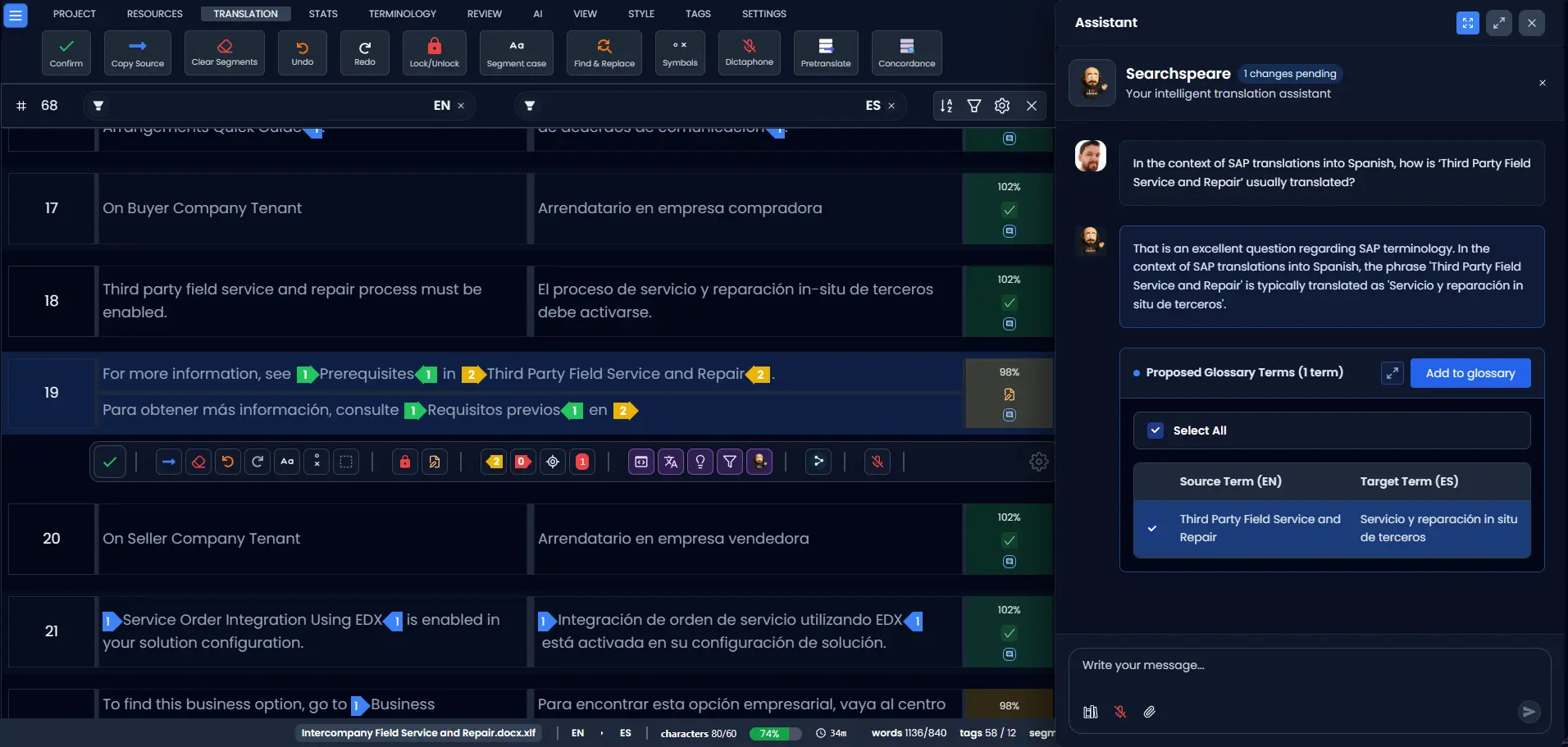Uncheck the Select All glossary checkbox
The width and height of the screenshot is (1568, 747).
pyautogui.click(x=1156, y=430)
